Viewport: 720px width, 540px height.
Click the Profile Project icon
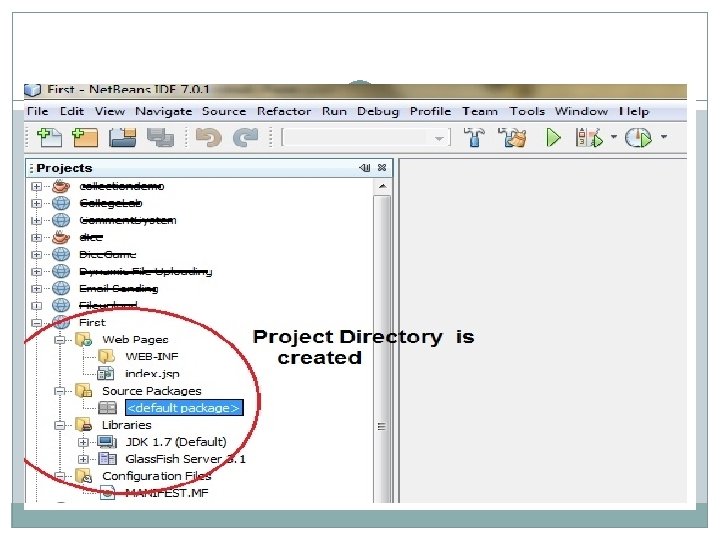pyautogui.click(x=638, y=137)
